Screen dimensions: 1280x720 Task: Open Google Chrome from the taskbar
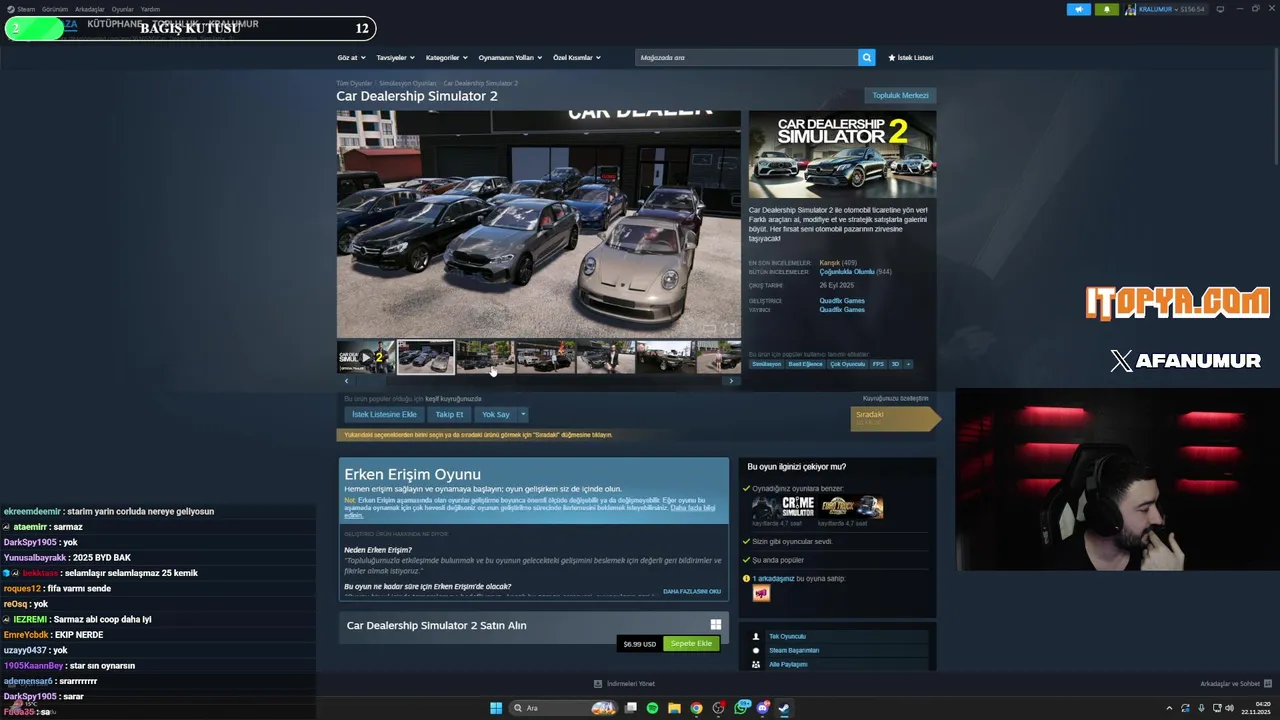coord(696,708)
